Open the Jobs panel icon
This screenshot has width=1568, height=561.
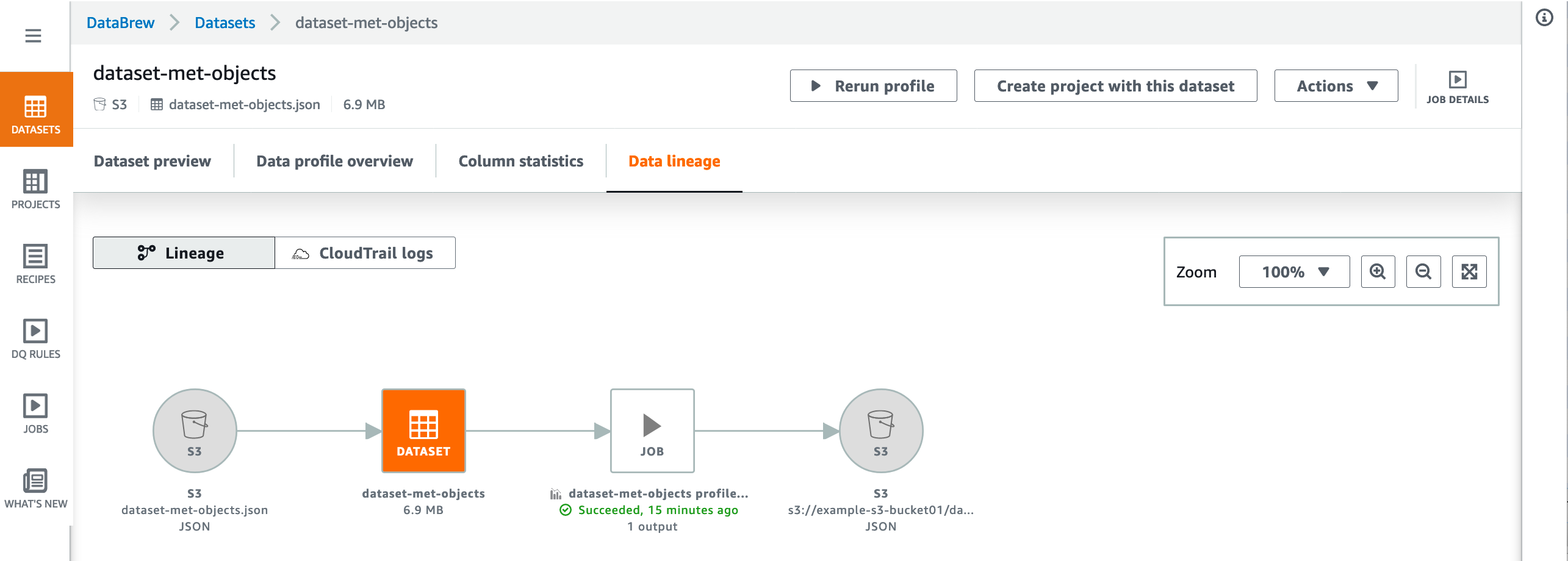click(x=35, y=412)
